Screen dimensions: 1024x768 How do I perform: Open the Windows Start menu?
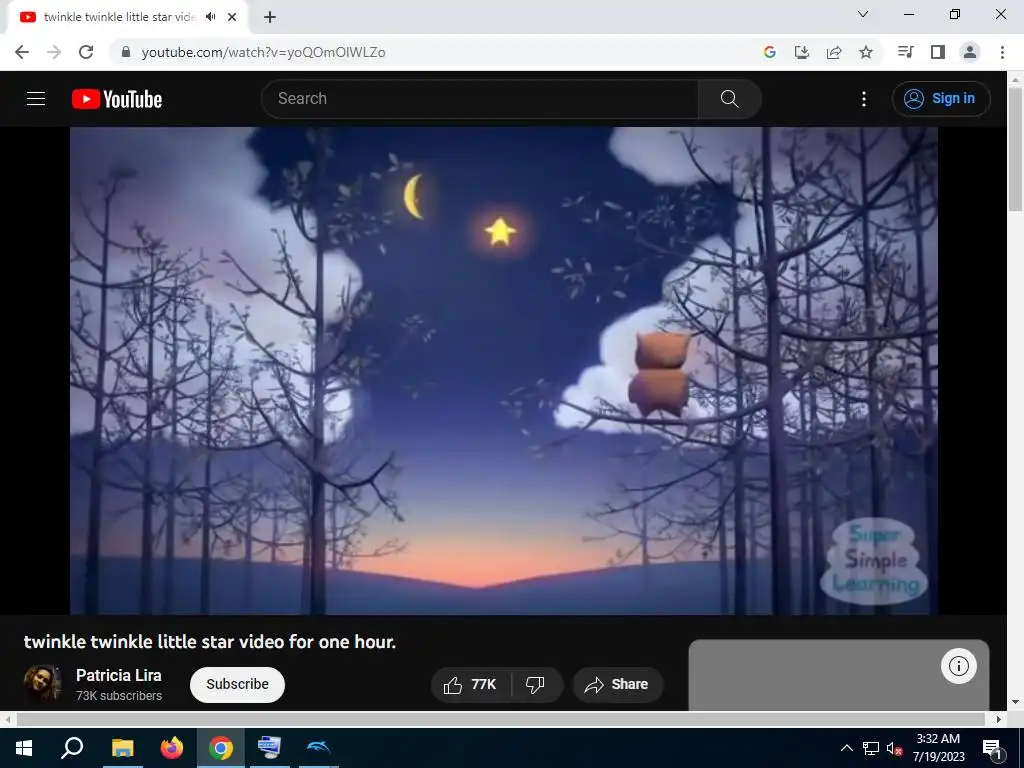[24, 748]
